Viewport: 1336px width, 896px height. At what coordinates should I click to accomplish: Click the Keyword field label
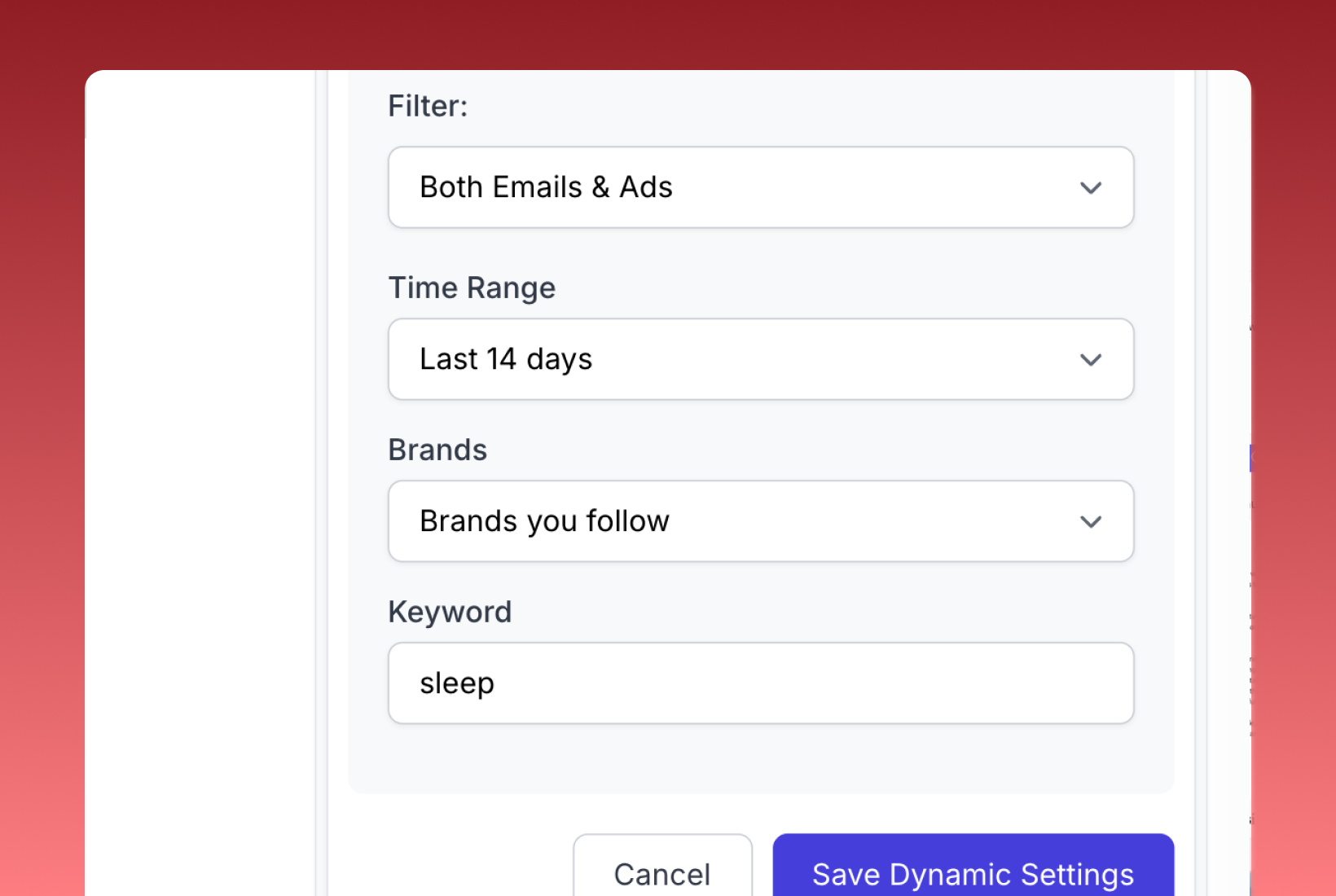coord(450,612)
